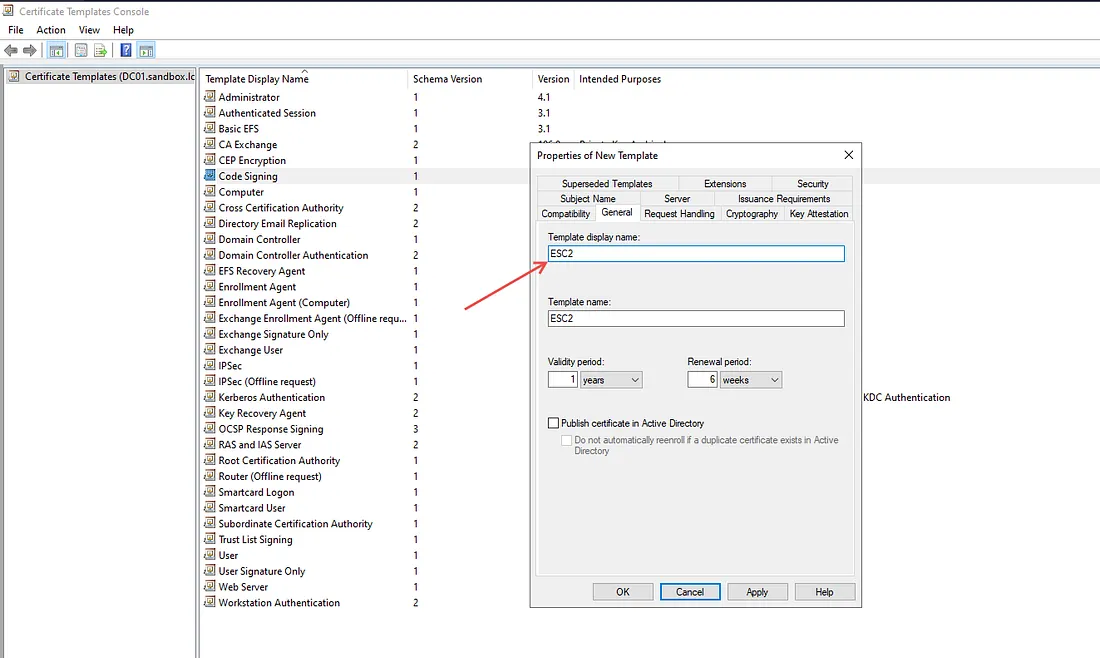
Task: Click the Template display name field
Action: point(696,254)
